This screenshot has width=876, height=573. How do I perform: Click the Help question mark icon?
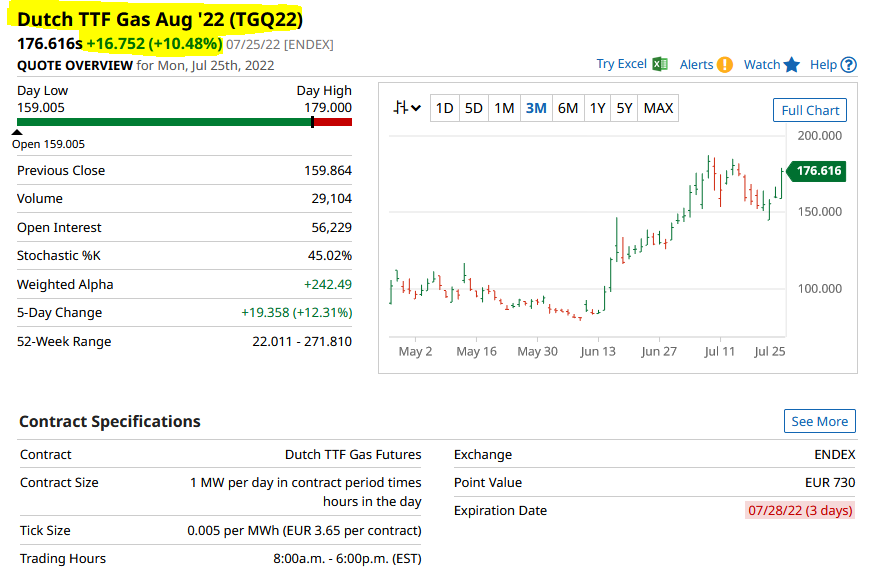pyautogui.click(x=849, y=65)
